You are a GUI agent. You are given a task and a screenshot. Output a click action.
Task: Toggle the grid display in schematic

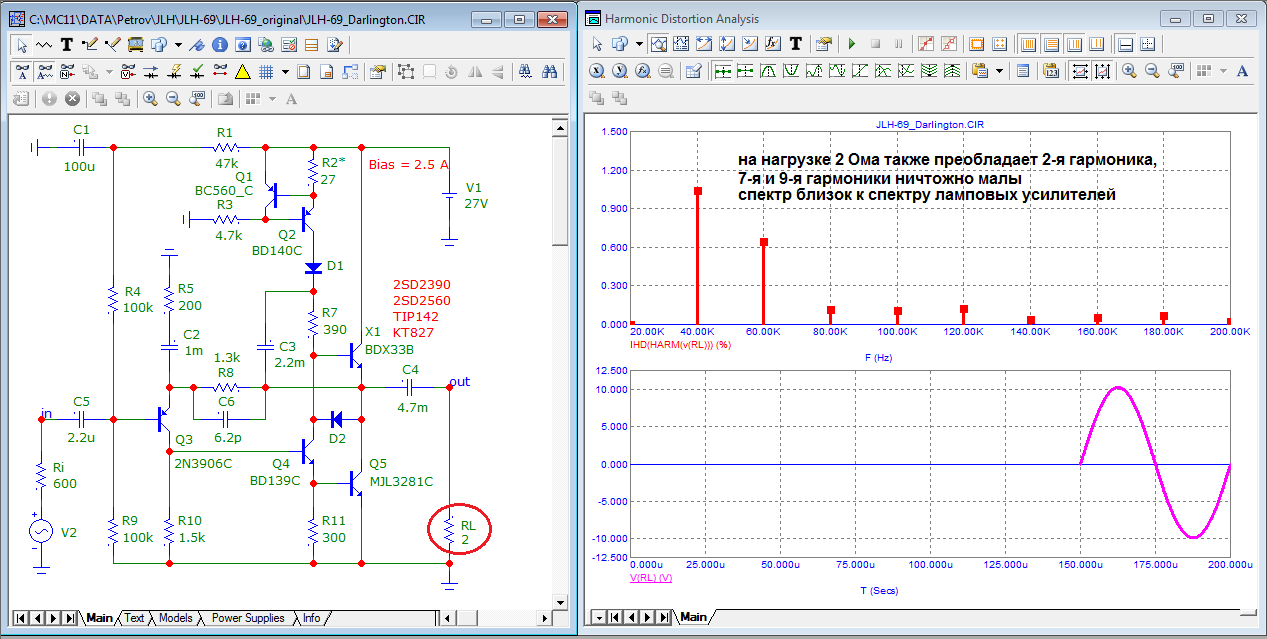coord(266,72)
